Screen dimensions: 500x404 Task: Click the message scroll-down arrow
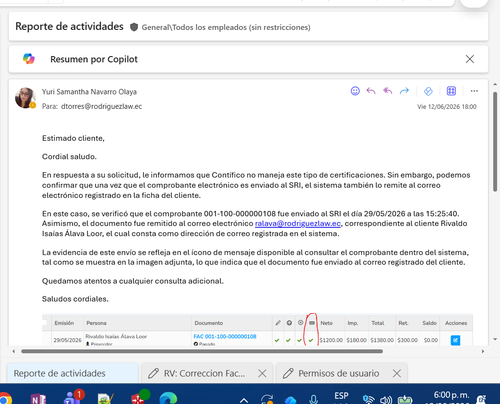pos(495,339)
